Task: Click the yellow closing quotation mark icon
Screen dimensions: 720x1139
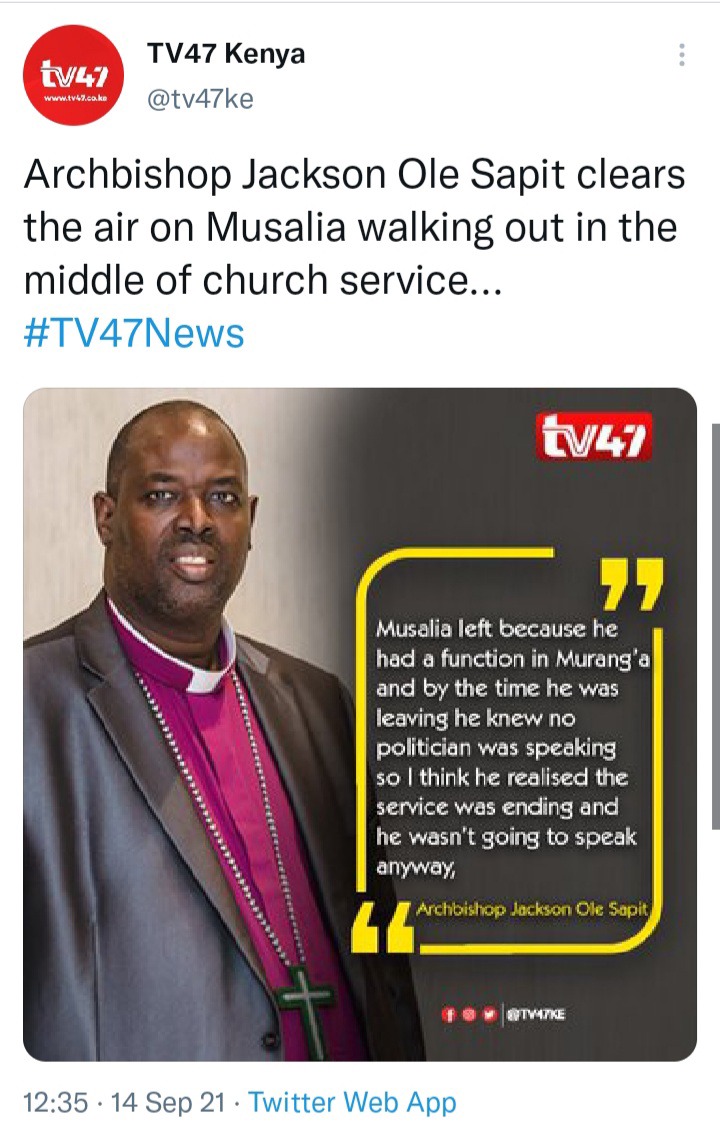Action: tap(633, 583)
